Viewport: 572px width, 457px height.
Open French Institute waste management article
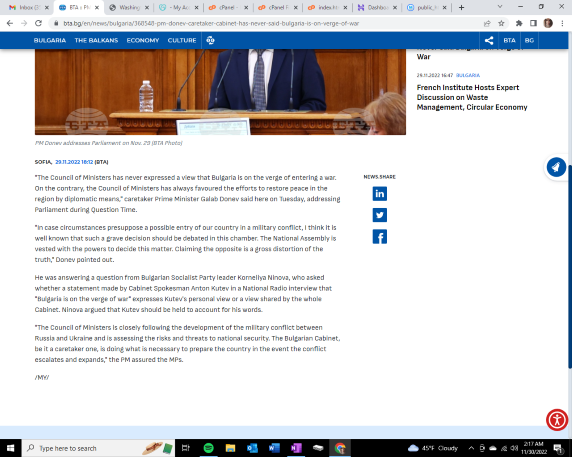click(x=472, y=97)
